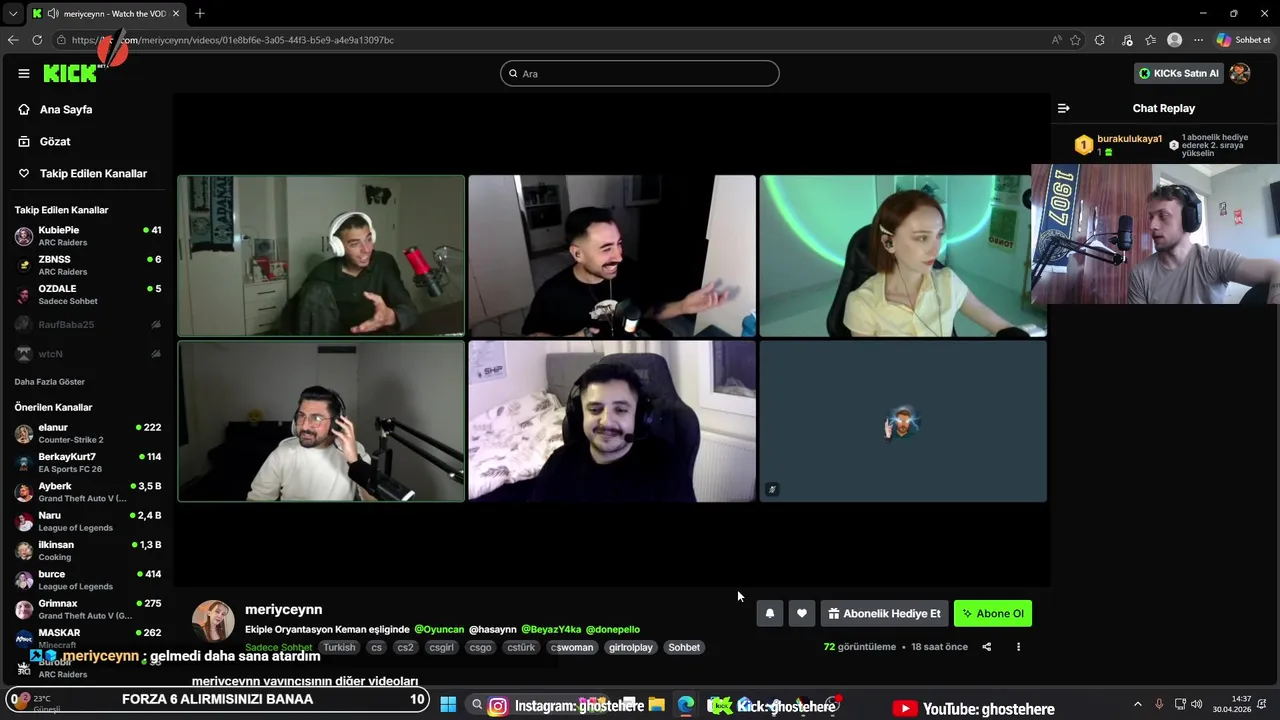Open the media control icon in toolbar
The width and height of the screenshot is (1280, 720).
point(1127,40)
